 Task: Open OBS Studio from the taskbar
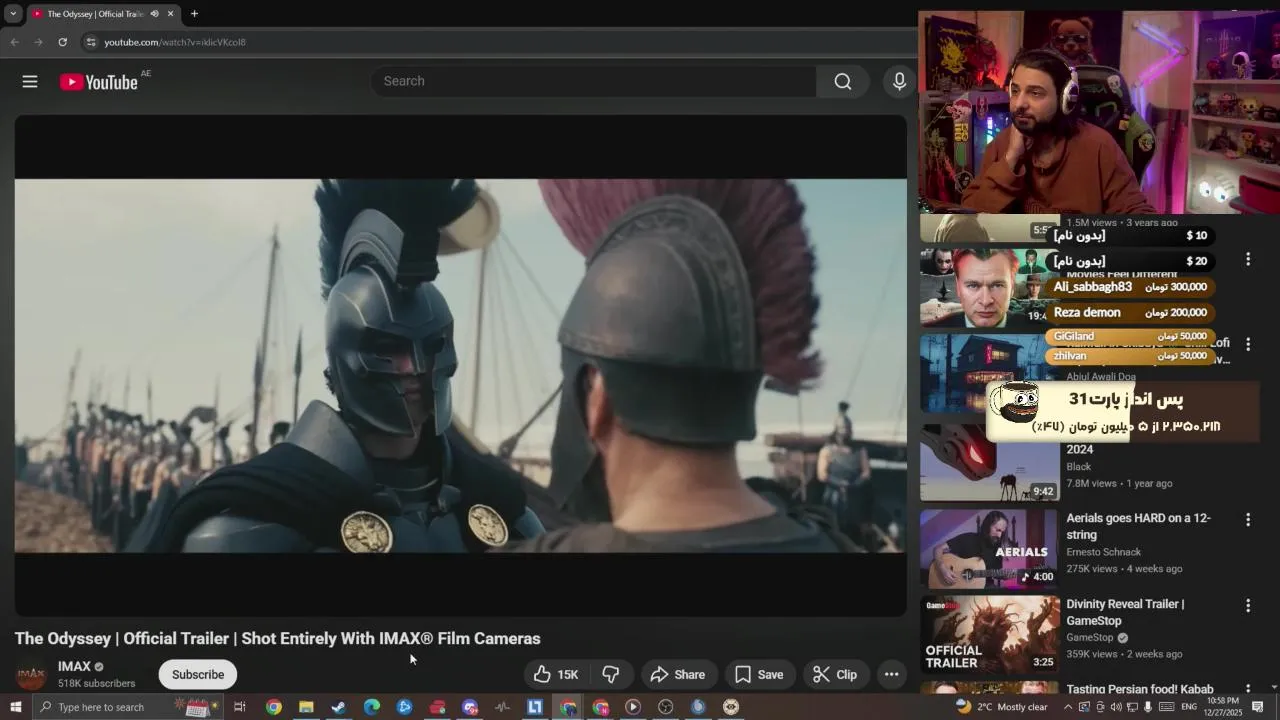(x=666, y=707)
